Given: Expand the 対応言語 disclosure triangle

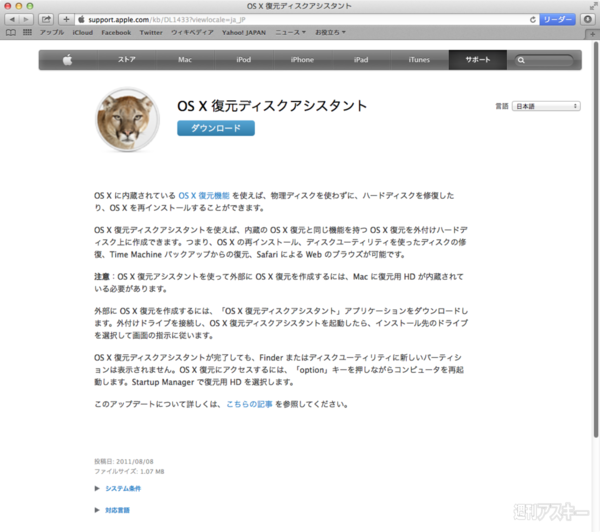Looking at the screenshot, I should 97,510.
